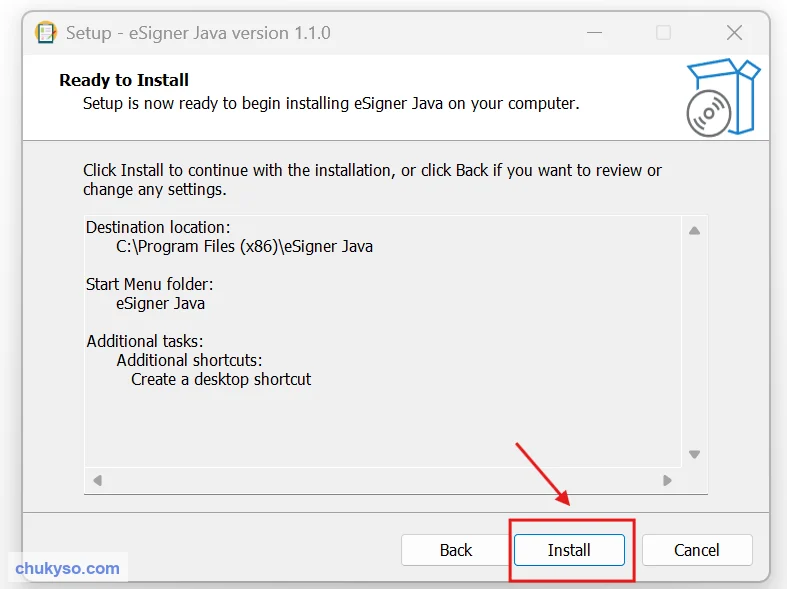The image size is (787, 589).
Task: Click the window title 'Setup - eSigner Java version 1.1.0'
Action: pyautogui.click(x=198, y=33)
